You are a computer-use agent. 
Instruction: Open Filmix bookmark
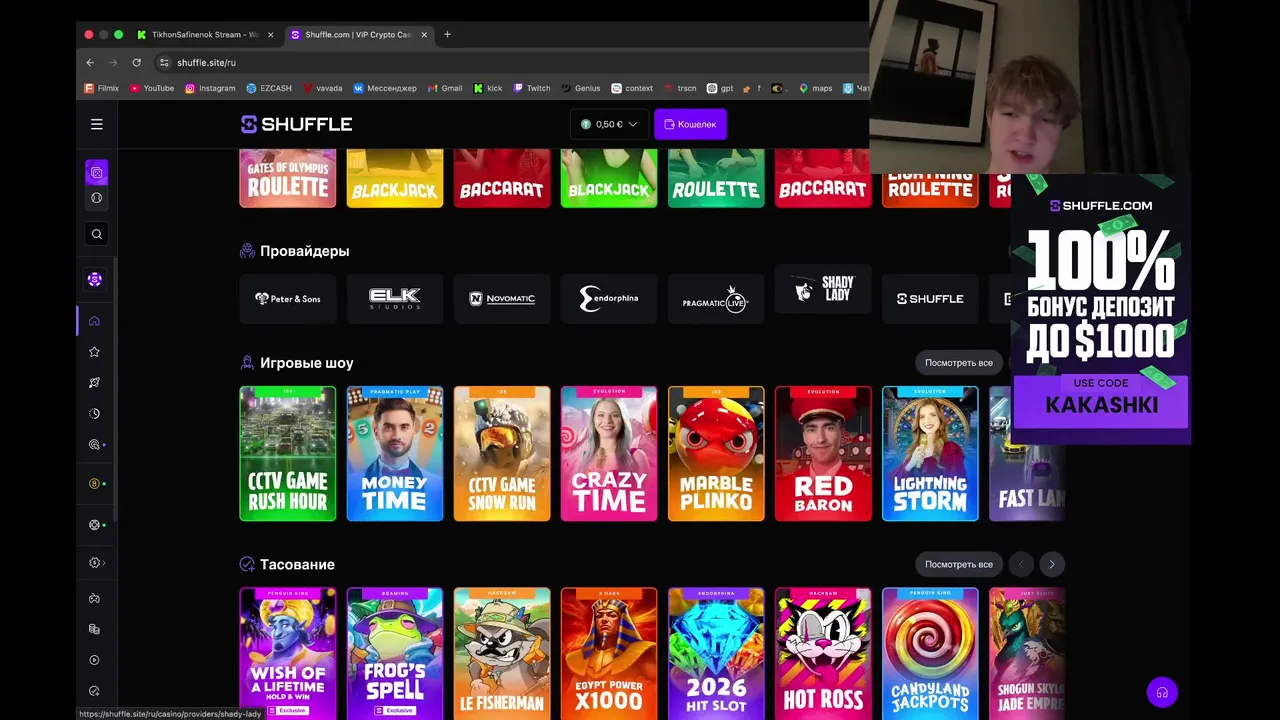tap(101, 88)
